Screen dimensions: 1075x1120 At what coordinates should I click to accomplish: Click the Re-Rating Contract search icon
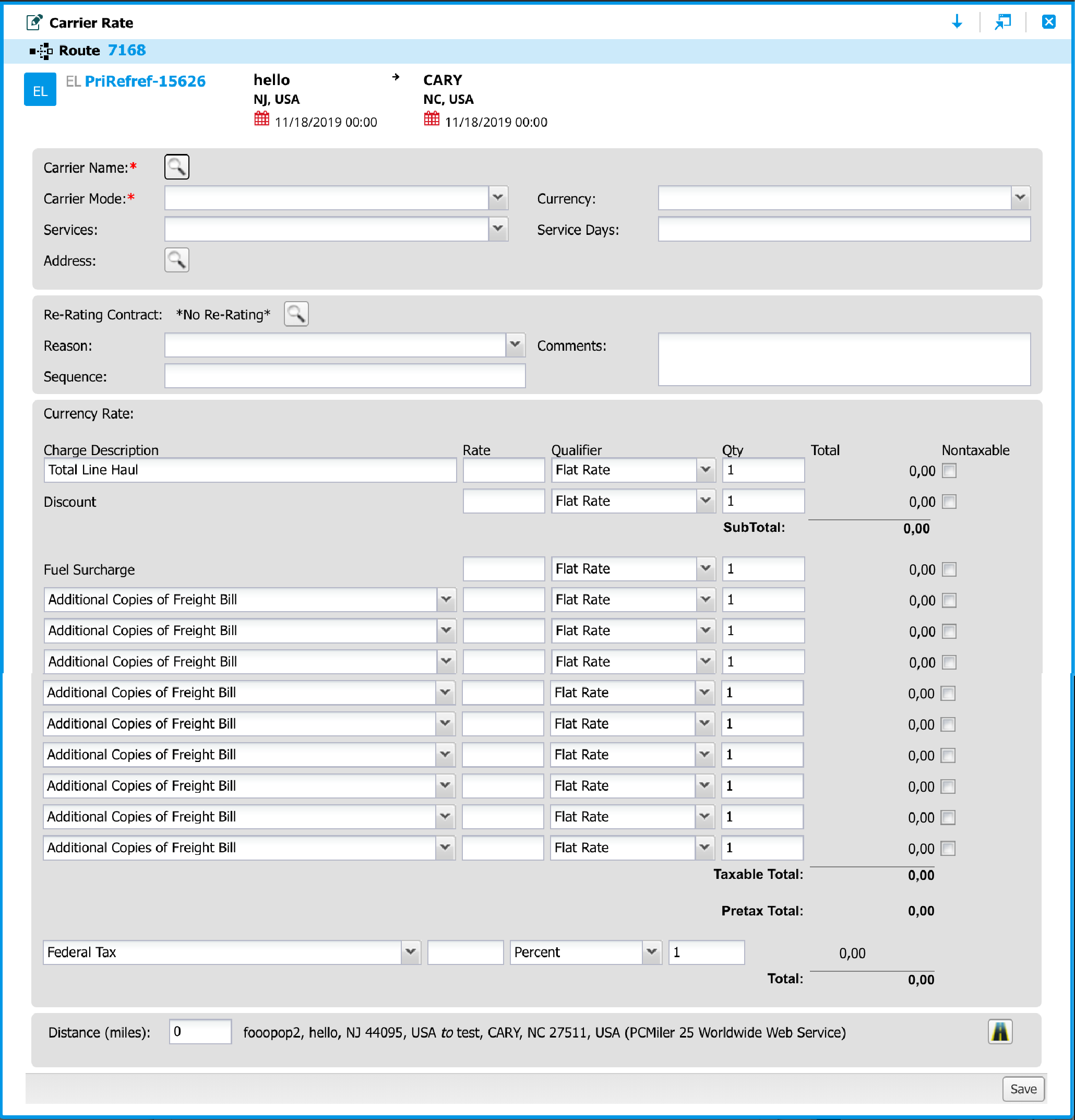(x=296, y=314)
